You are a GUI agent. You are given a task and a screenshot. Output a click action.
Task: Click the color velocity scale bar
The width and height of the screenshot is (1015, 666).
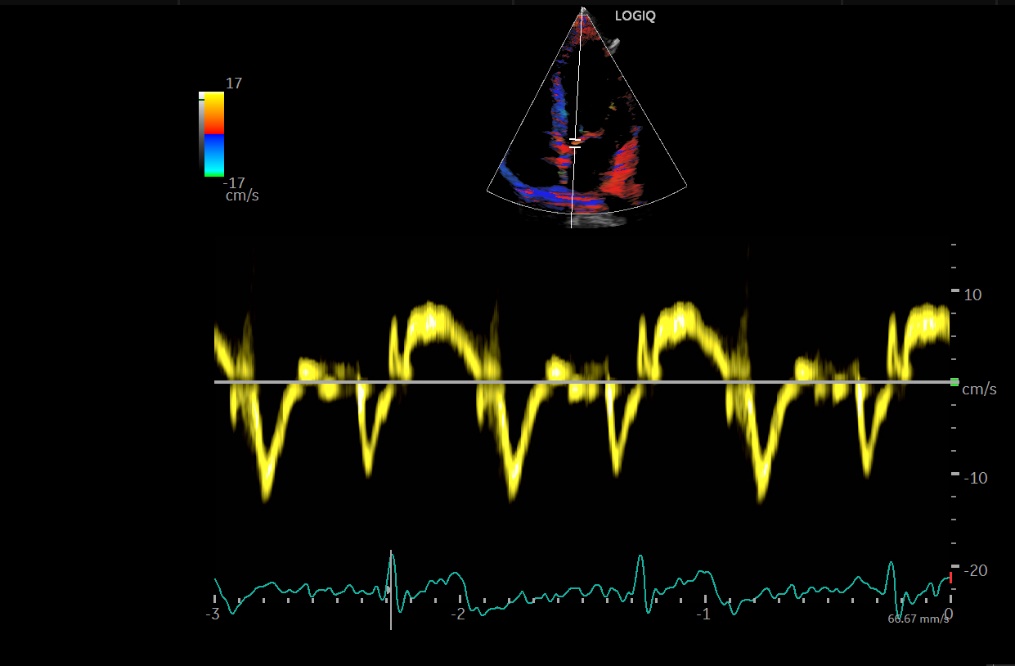click(214, 134)
